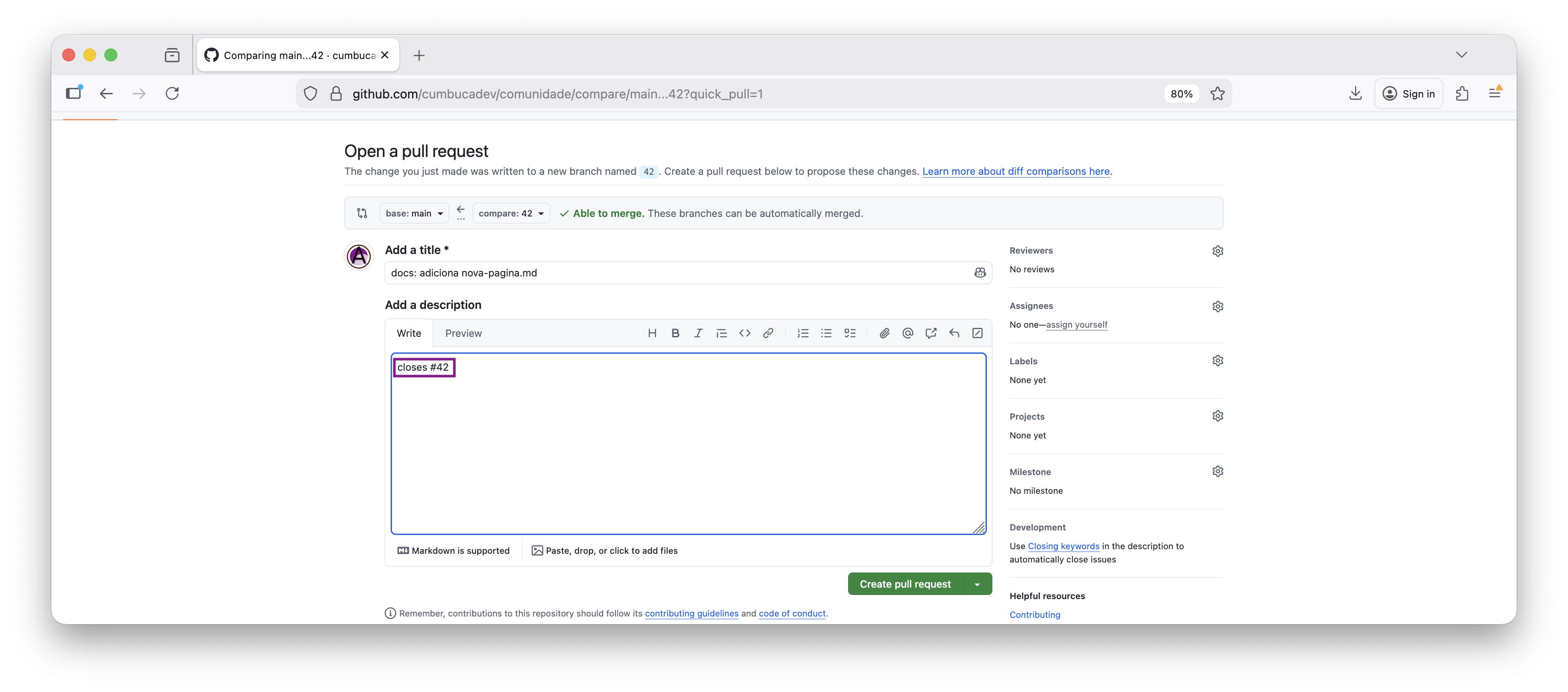Viewport: 1568px width, 692px height.
Task: Click the description textarea resize handle
Action: pyautogui.click(x=979, y=527)
